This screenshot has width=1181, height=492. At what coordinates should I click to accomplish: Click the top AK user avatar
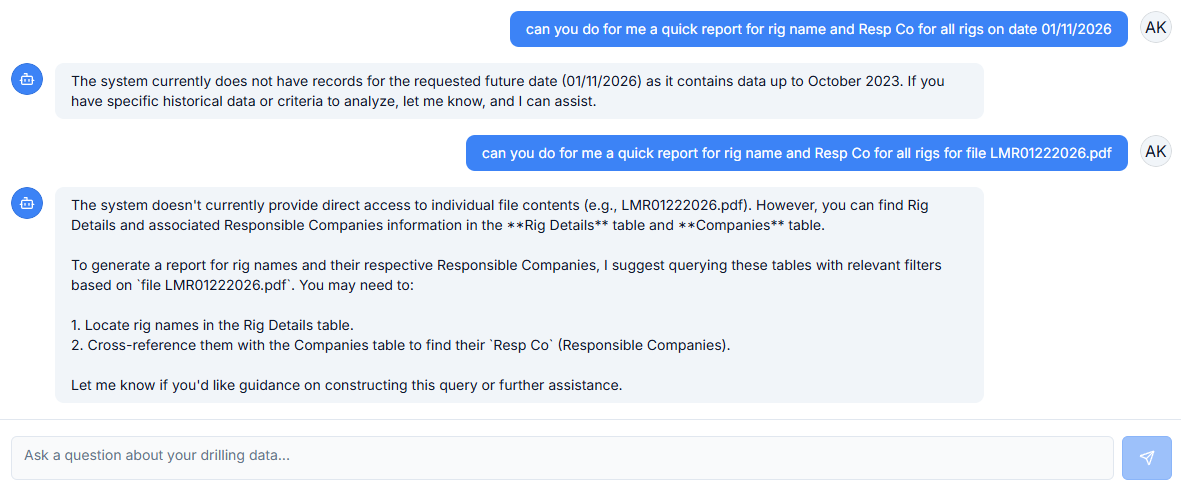[1155, 28]
